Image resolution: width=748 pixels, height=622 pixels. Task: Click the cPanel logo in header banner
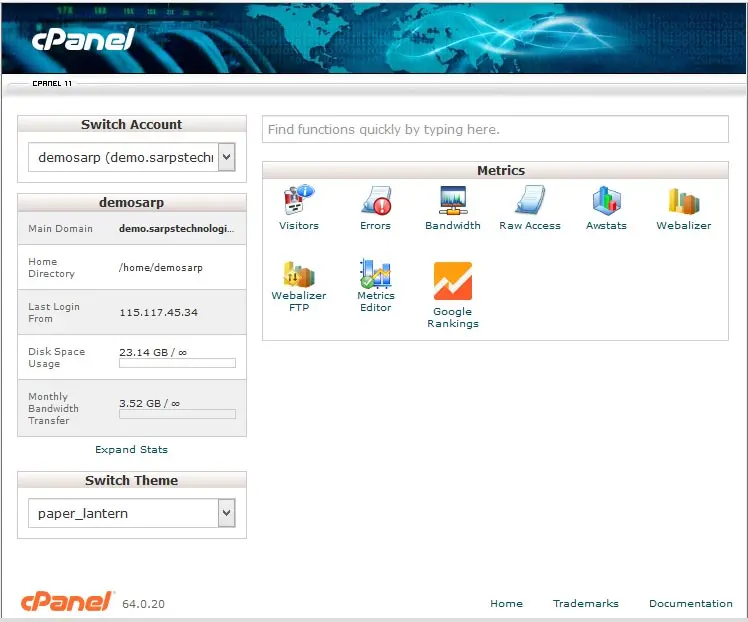pos(83,39)
